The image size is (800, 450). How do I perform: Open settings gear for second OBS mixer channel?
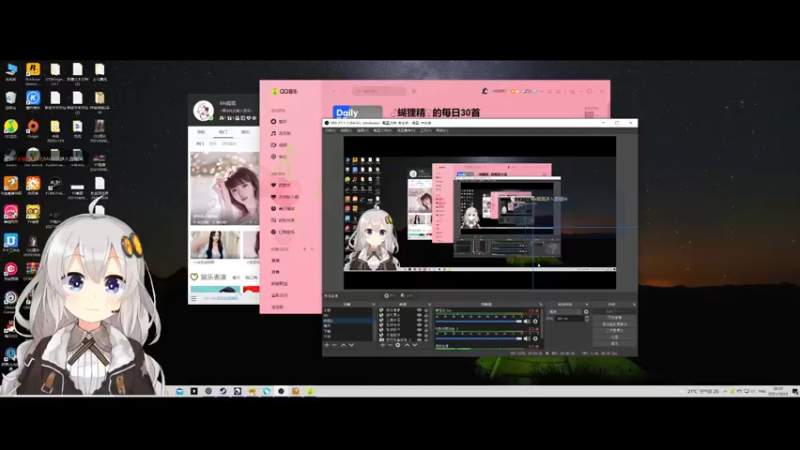click(535, 339)
